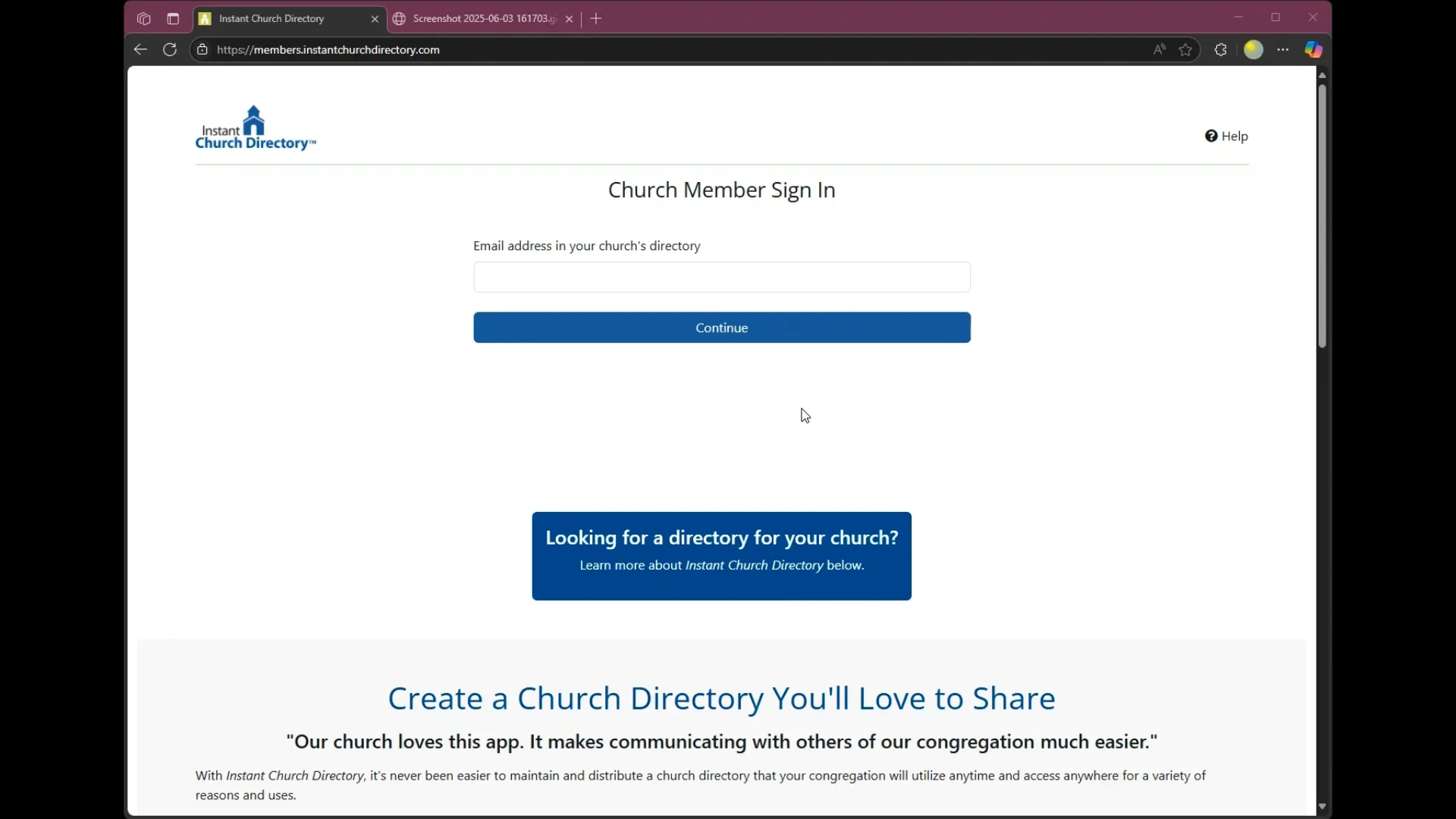Click the Instant Church Directory logo
This screenshot has height=819, width=1456.
point(256,128)
